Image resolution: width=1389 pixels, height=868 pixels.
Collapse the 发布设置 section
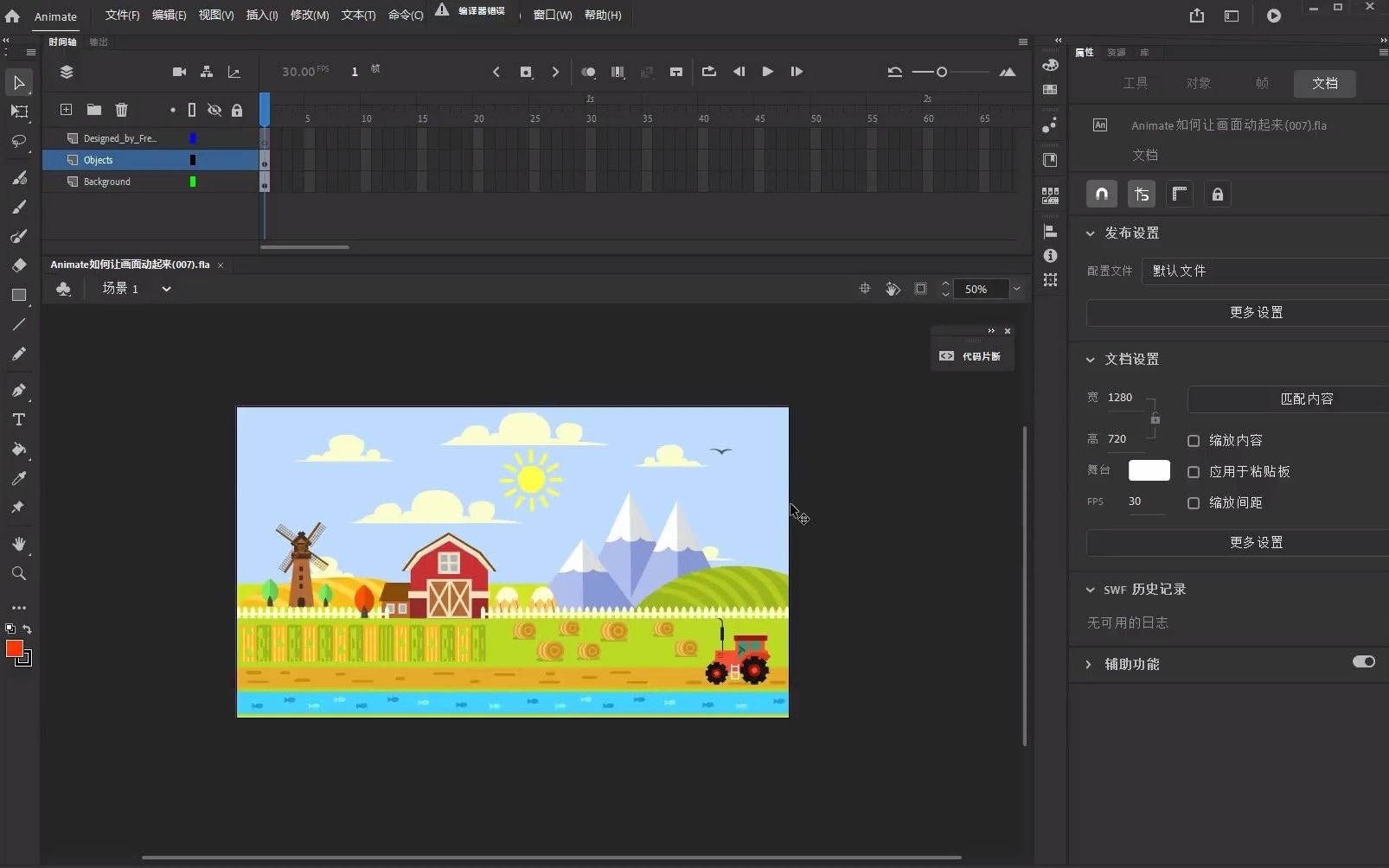coord(1091,233)
